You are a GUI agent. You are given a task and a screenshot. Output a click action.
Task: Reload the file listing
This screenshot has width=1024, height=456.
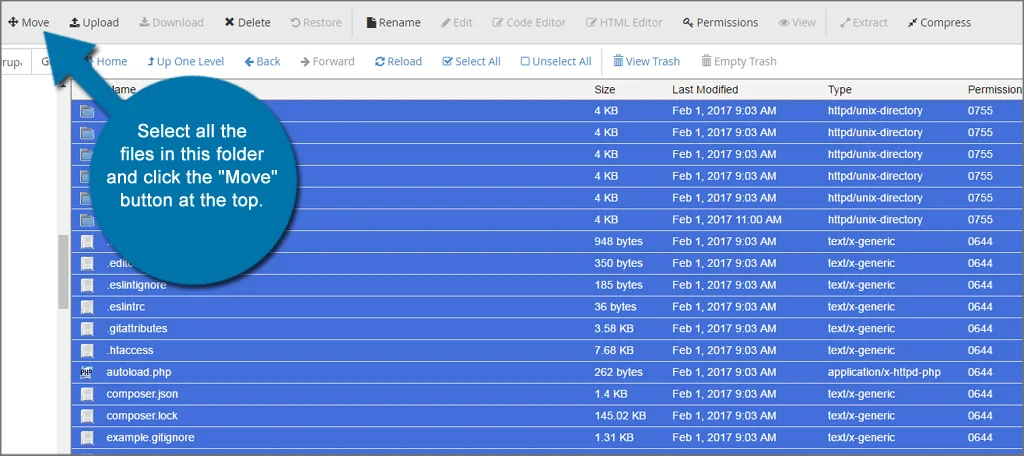click(x=398, y=61)
